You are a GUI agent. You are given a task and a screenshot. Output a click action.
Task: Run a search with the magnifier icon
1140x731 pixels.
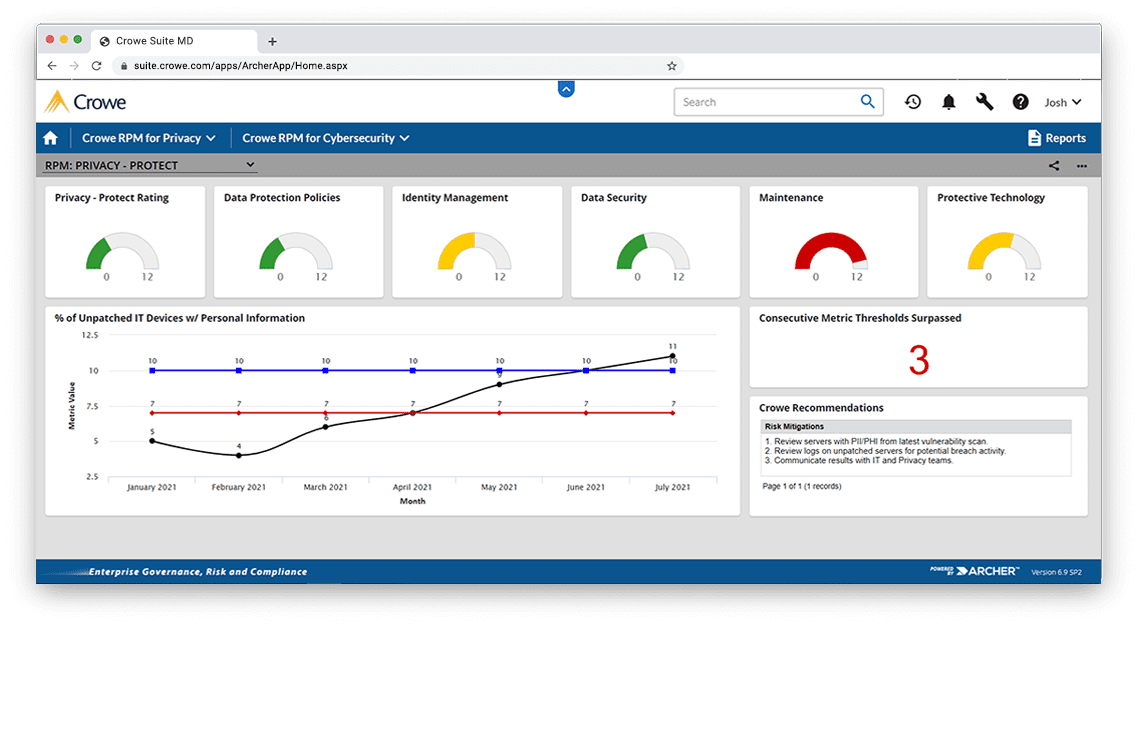click(867, 101)
